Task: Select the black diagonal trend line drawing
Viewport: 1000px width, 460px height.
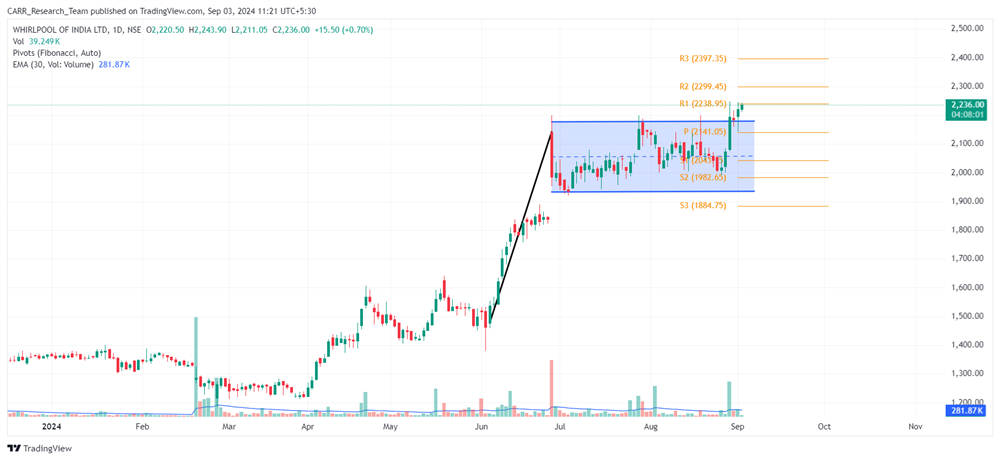Action: tap(520, 227)
